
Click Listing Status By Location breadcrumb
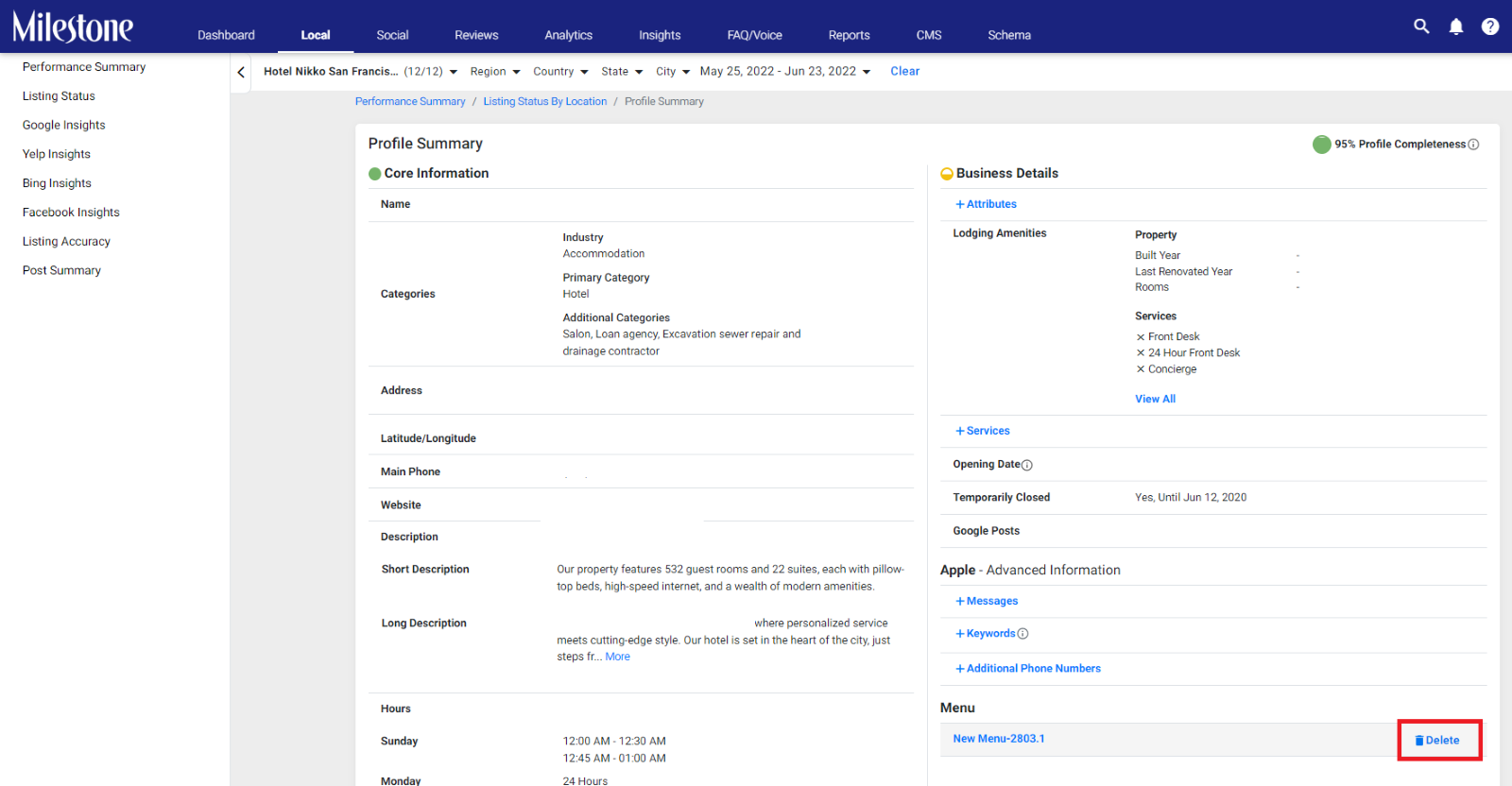[545, 102]
